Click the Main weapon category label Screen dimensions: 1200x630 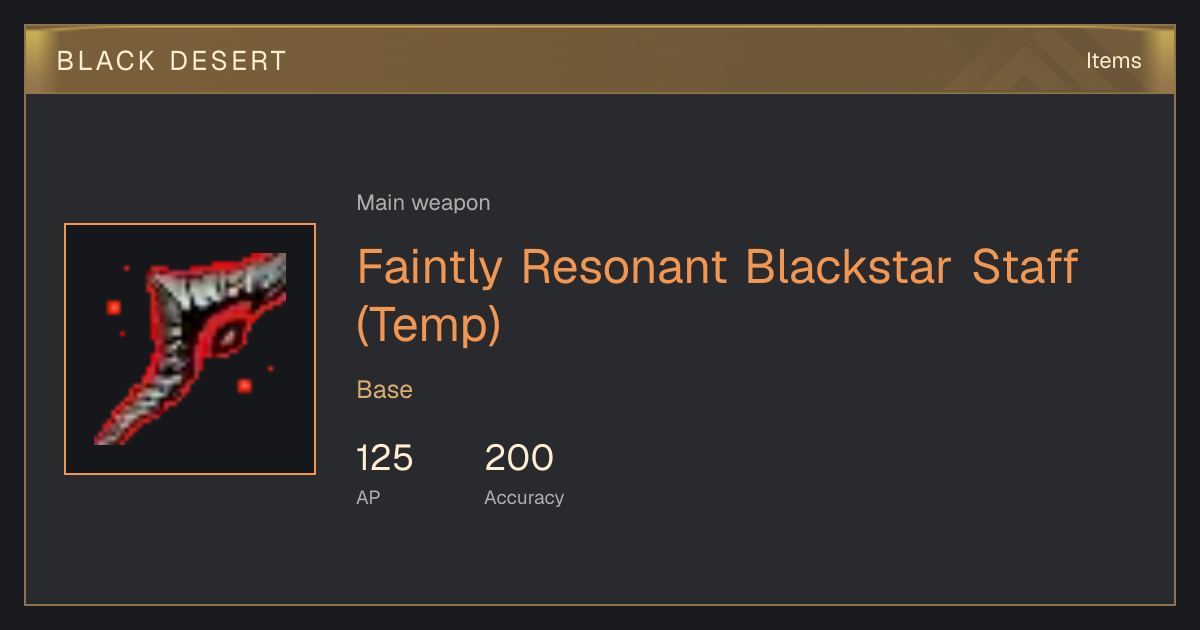coord(423,203)
